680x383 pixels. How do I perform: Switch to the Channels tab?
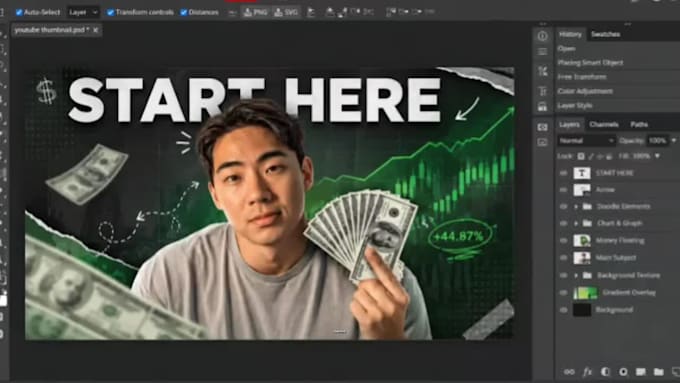(x=604, y=124)
